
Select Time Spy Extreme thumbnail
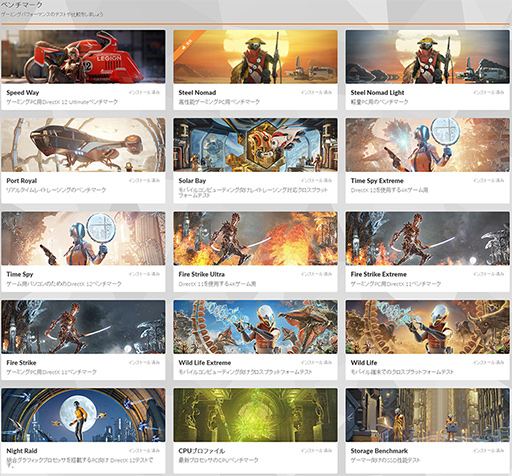point(427,145)
